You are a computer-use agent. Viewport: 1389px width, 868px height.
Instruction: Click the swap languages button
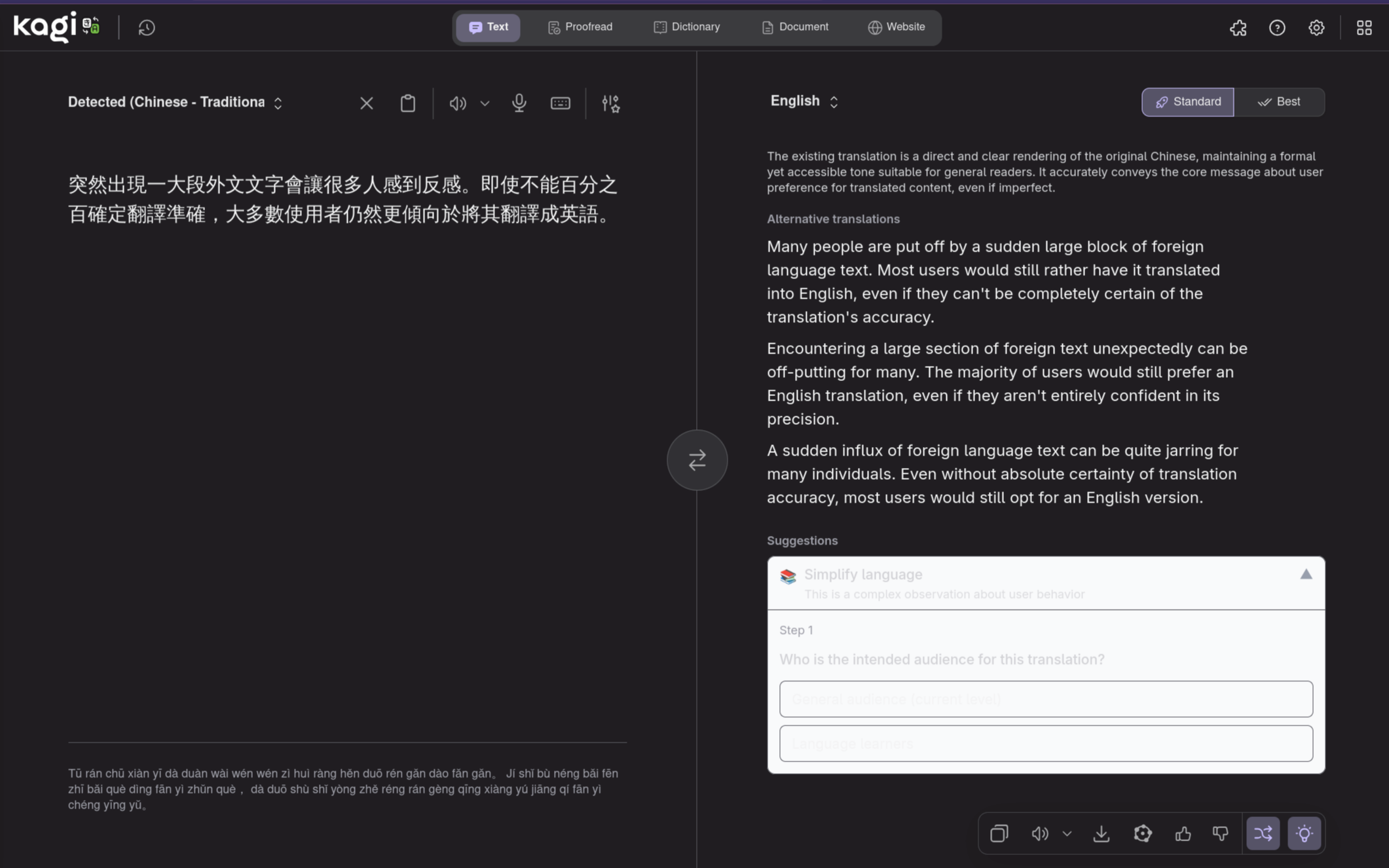click(x=697, y=460)
